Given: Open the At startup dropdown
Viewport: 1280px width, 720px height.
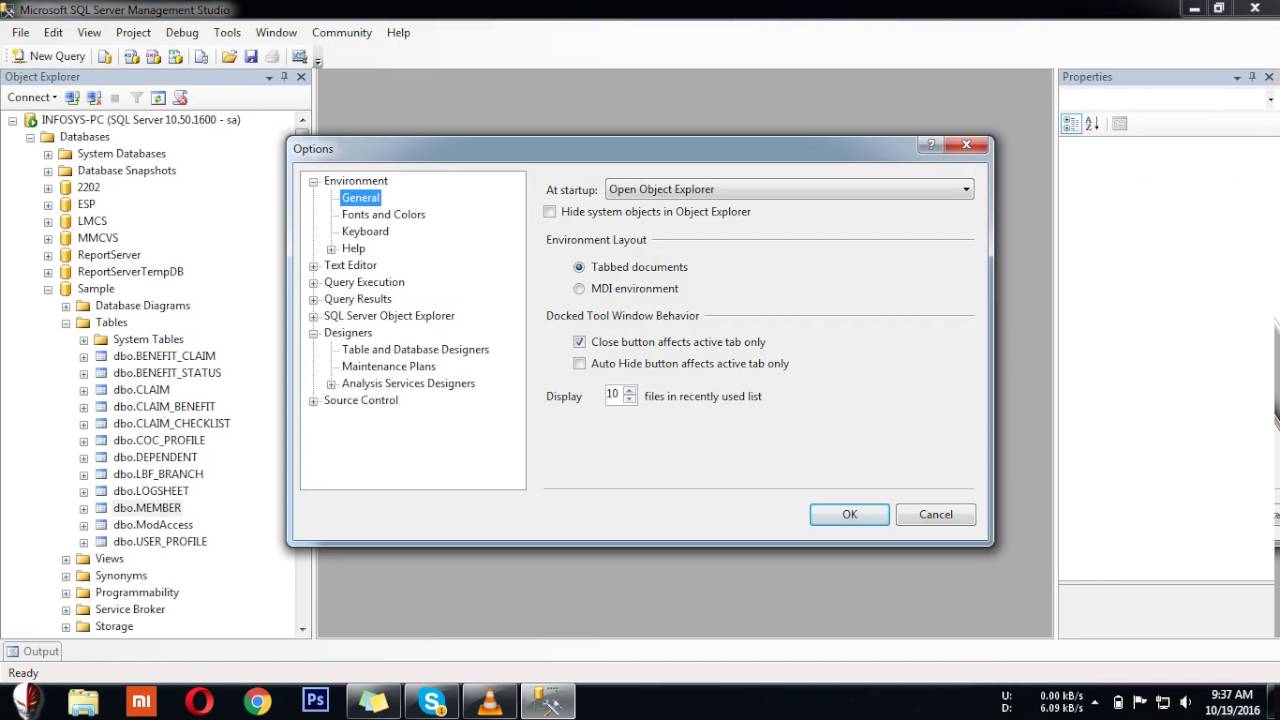Looking at the screenshot, I should [x=789, y=189].
